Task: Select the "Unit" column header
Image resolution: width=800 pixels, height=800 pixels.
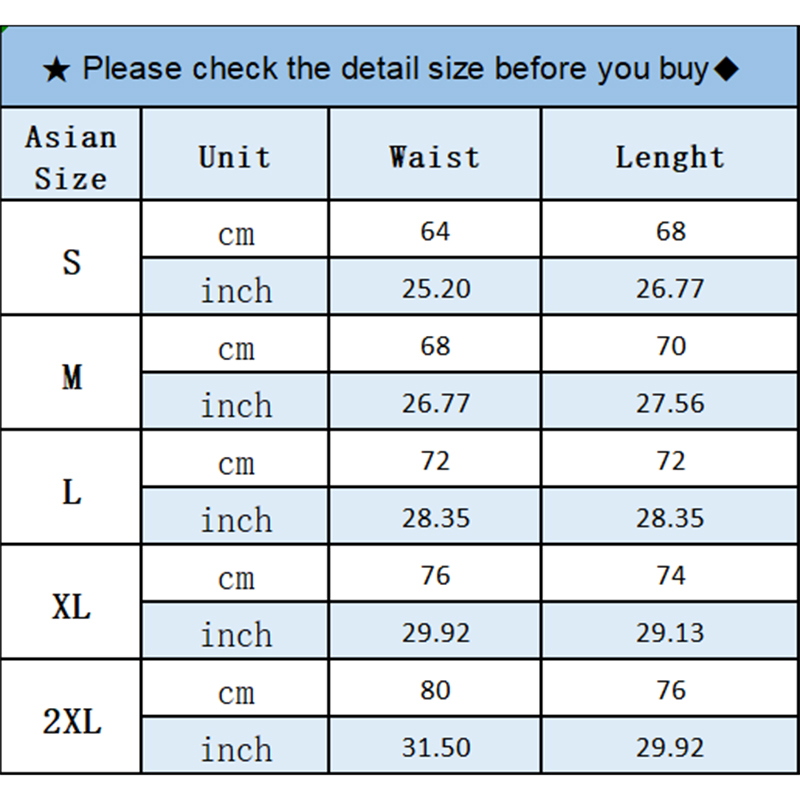Action: coord(235,157)
